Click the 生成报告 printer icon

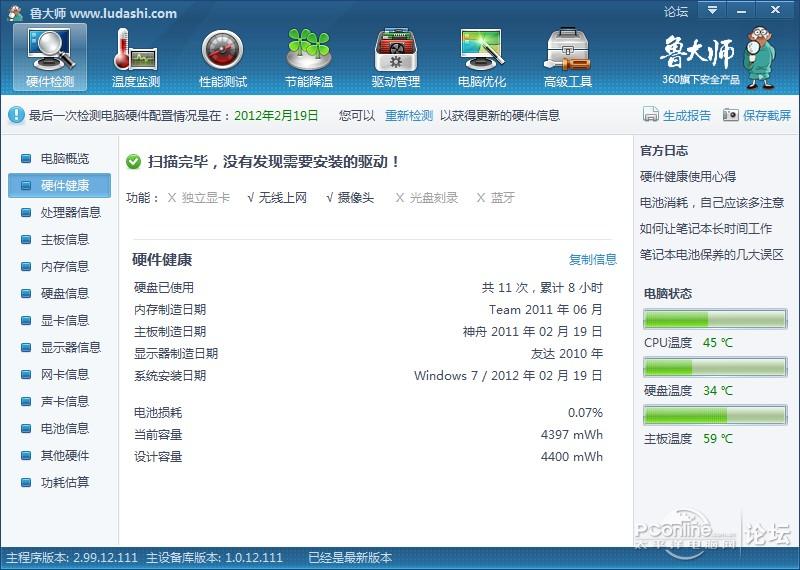tap(651, 115)
